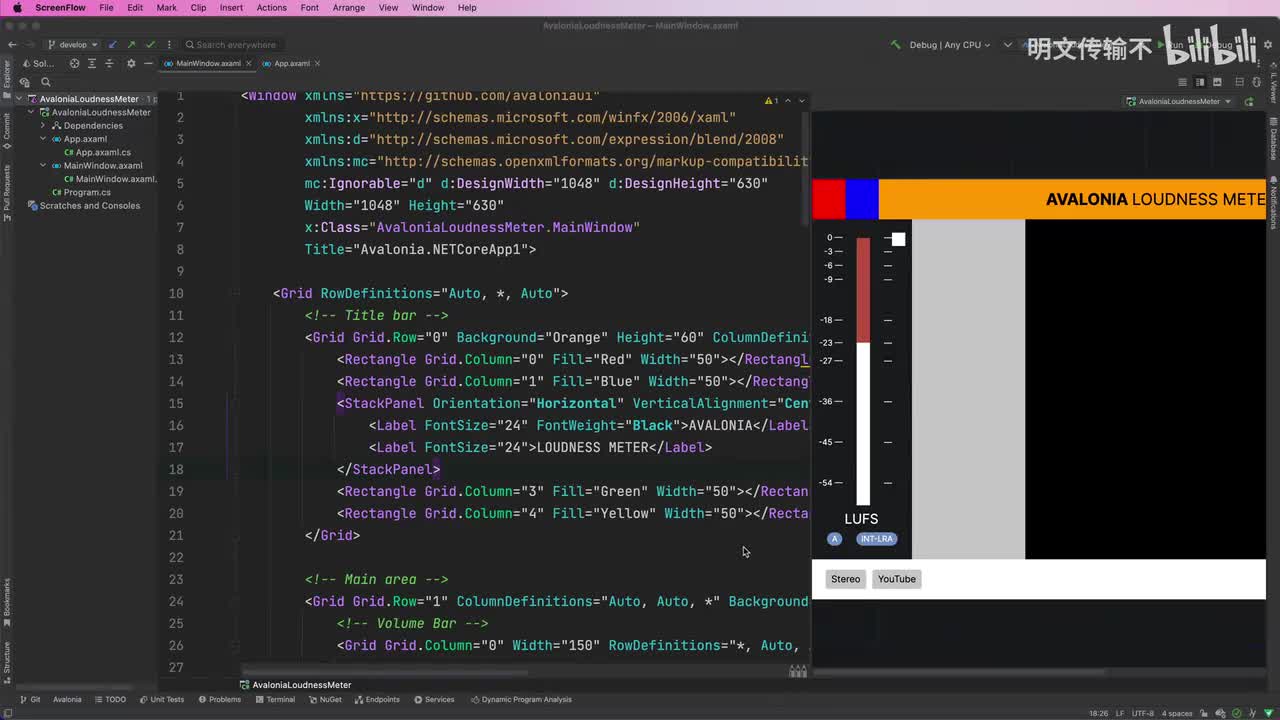
Task: Open the Actions menu
Action: click(271, 7)
